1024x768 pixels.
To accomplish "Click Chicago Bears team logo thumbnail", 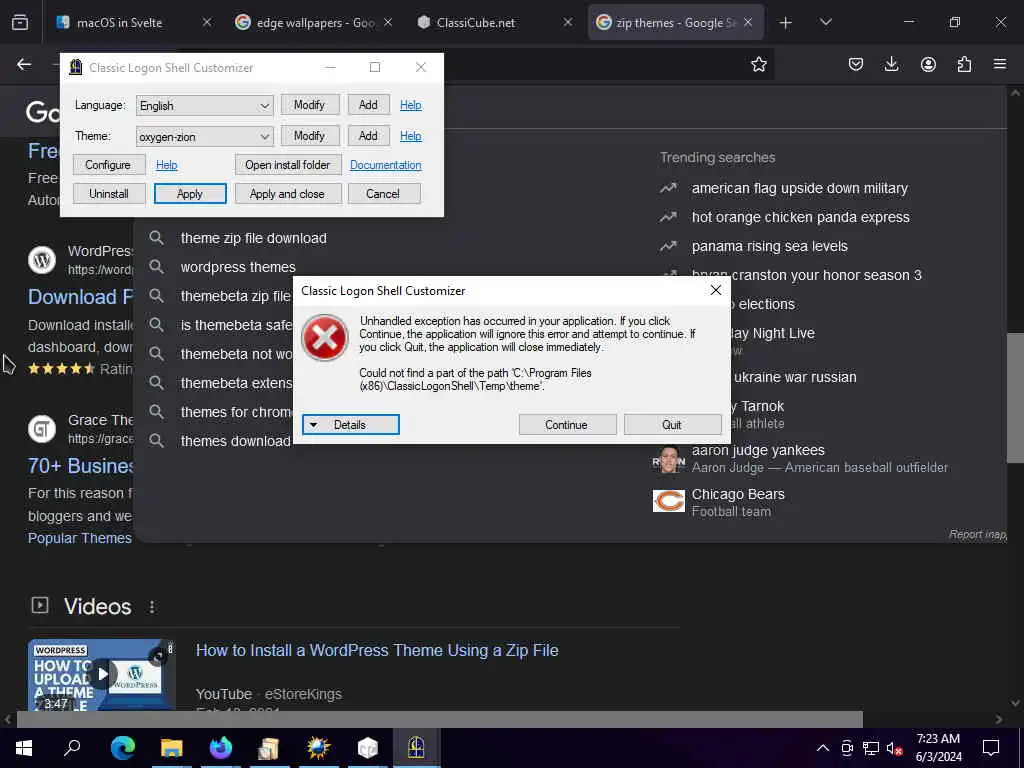I will click(669, 502).
